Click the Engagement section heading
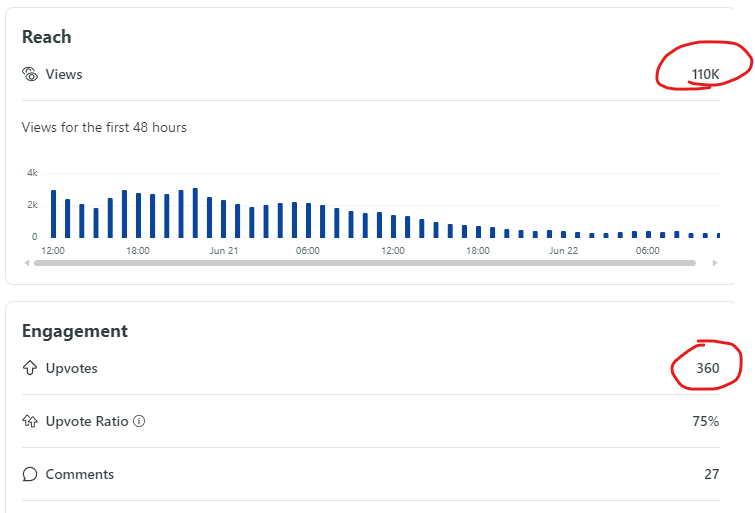755x513 pixels. (75, 331)
